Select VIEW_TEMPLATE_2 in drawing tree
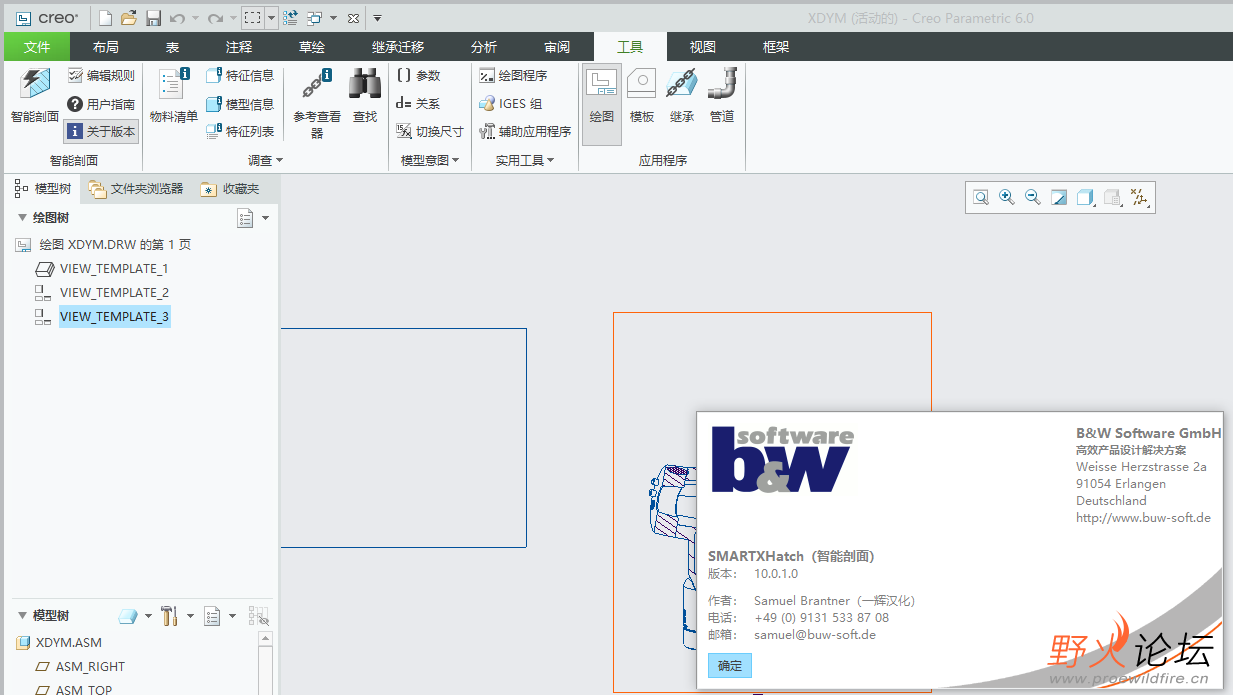This screenshot has height=695, width=1233. (114, 292)
